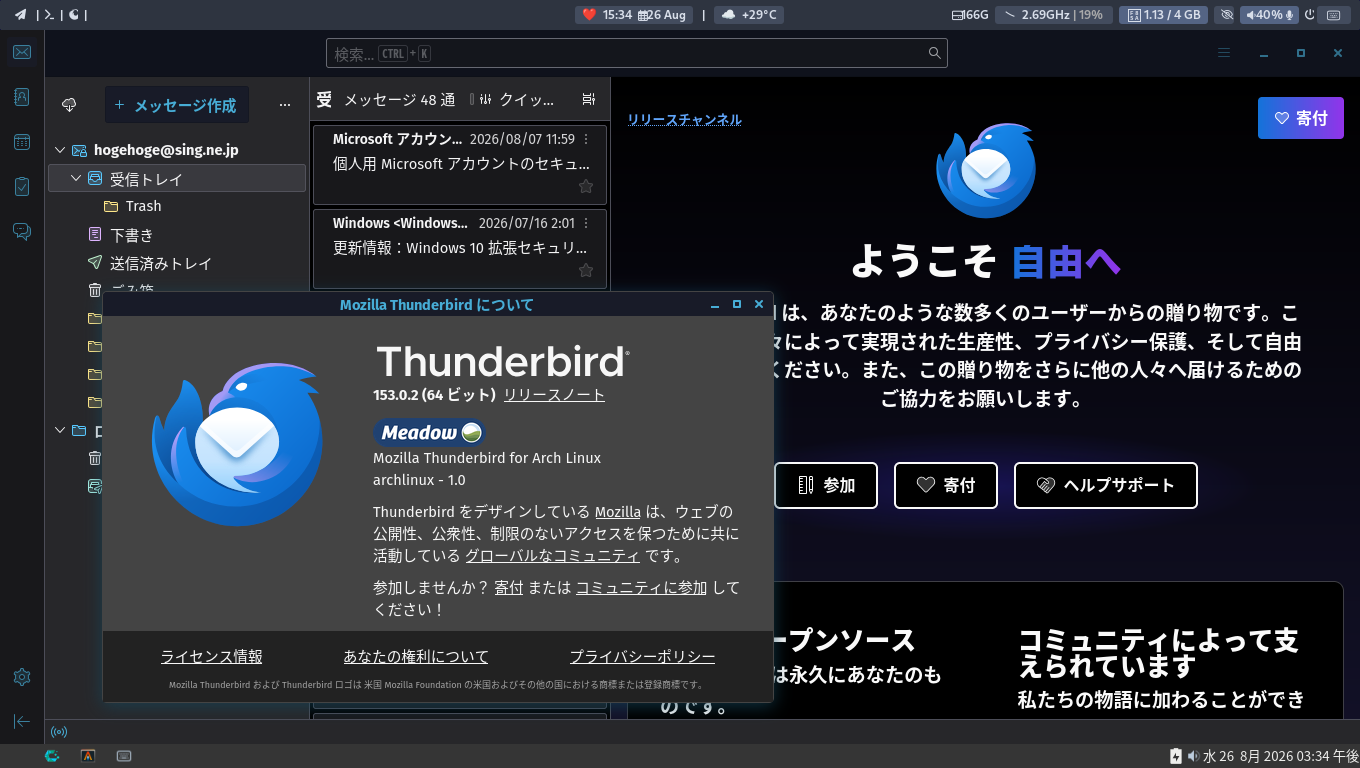Open the Microsoft アカウント message card

460,165
